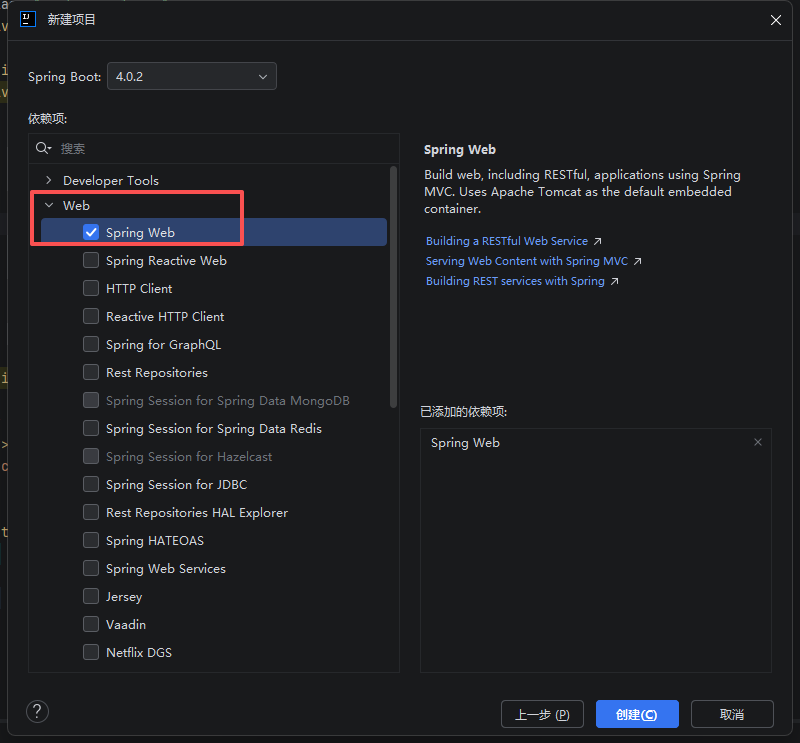The width and height of the screenshot is (800, 743).
Task: Check the Spring Web Services checkbox
Action: pos(91,568)
